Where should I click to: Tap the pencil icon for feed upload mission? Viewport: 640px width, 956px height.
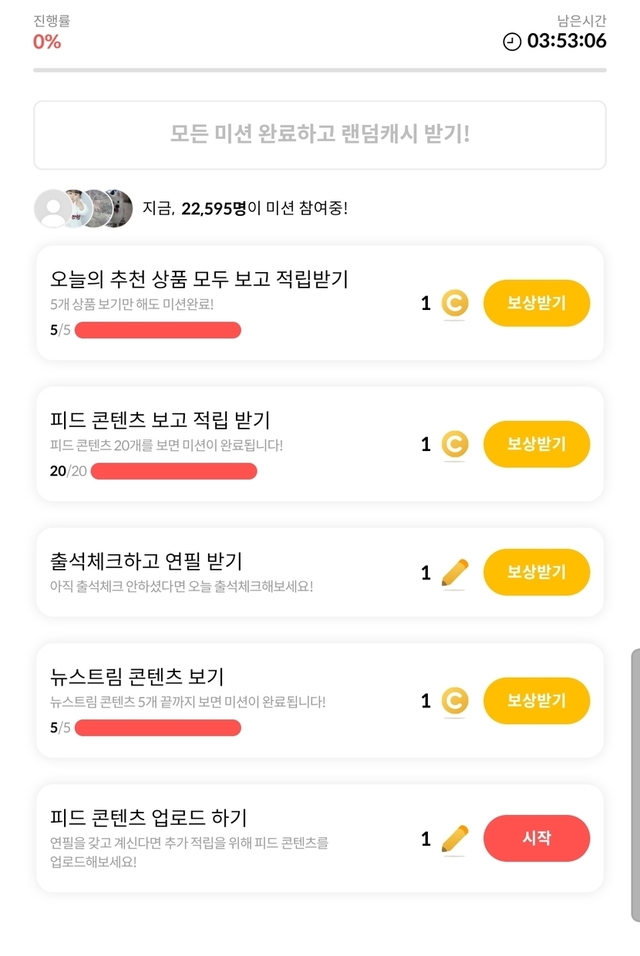pos(455,838)
